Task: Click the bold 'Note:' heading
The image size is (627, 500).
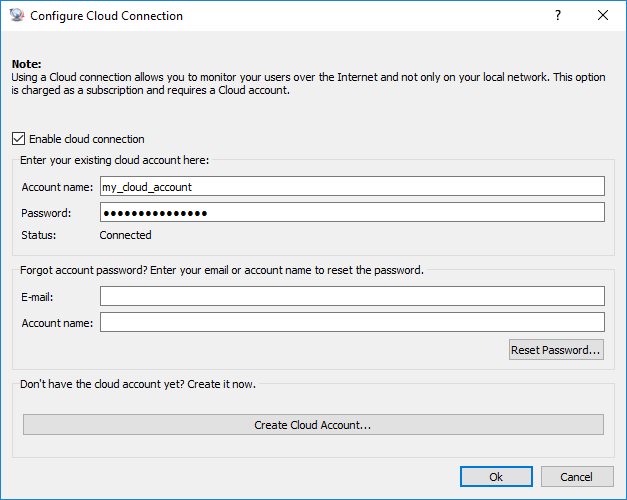Action: (26, 63)
